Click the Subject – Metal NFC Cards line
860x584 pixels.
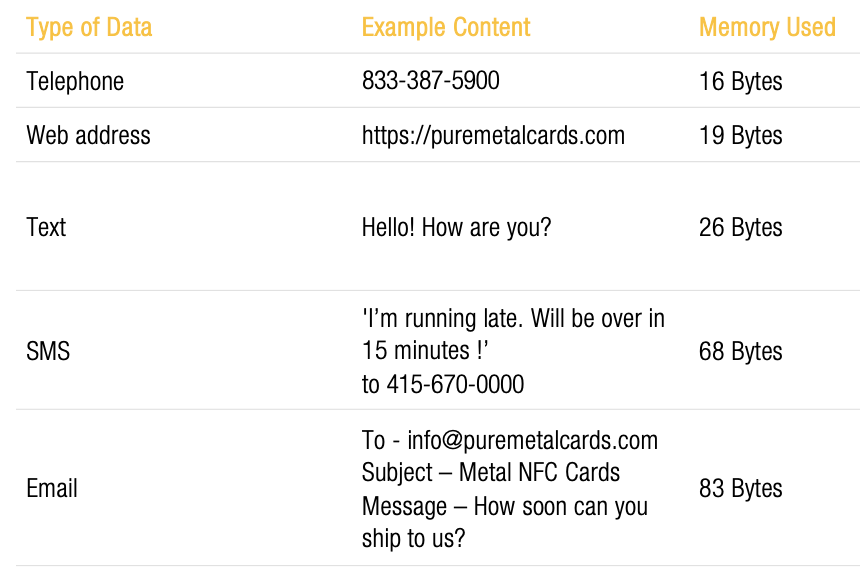pyautogui.click(x=491, y=473)
